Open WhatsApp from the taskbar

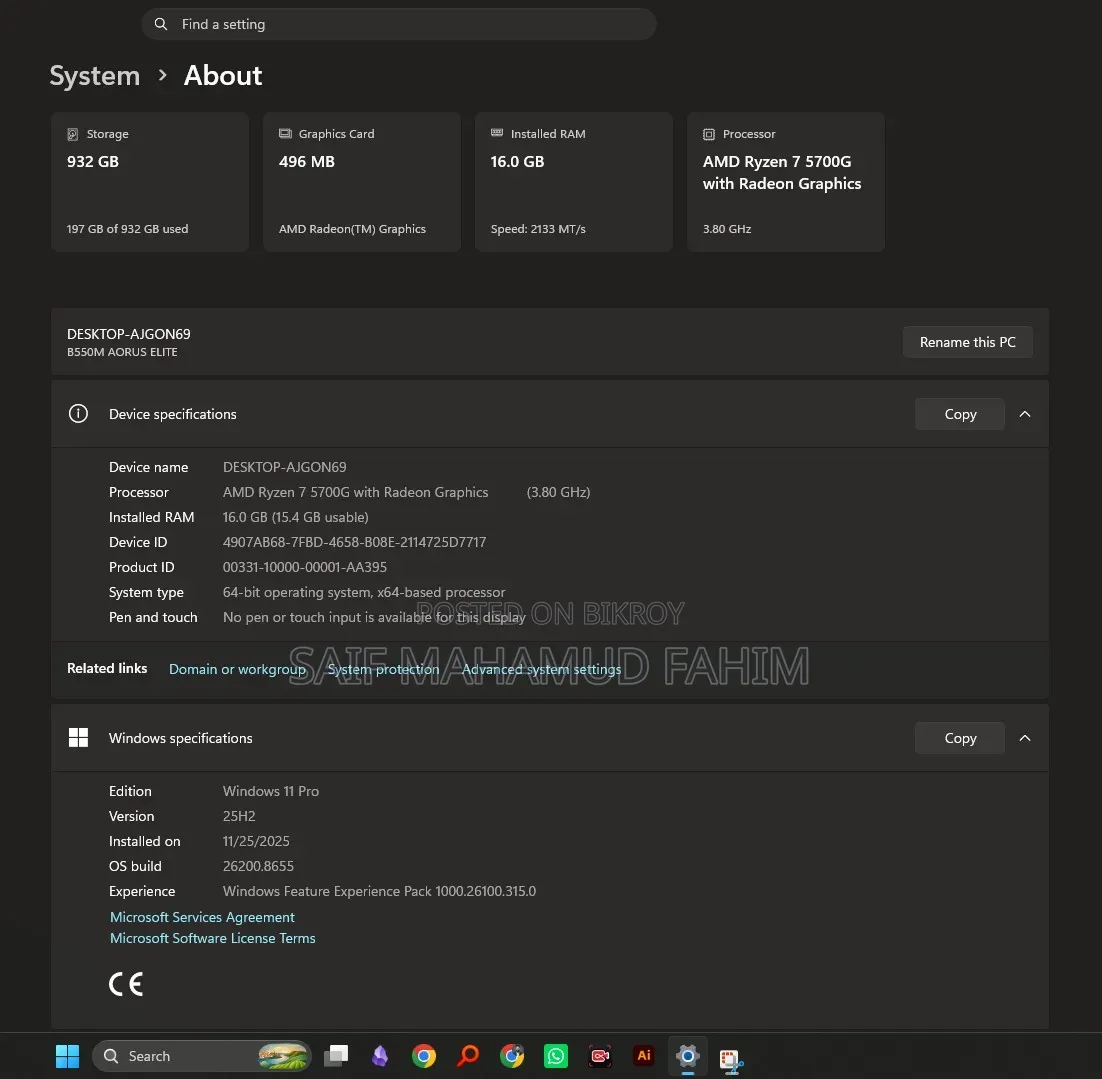click(x=556, y=1056)
